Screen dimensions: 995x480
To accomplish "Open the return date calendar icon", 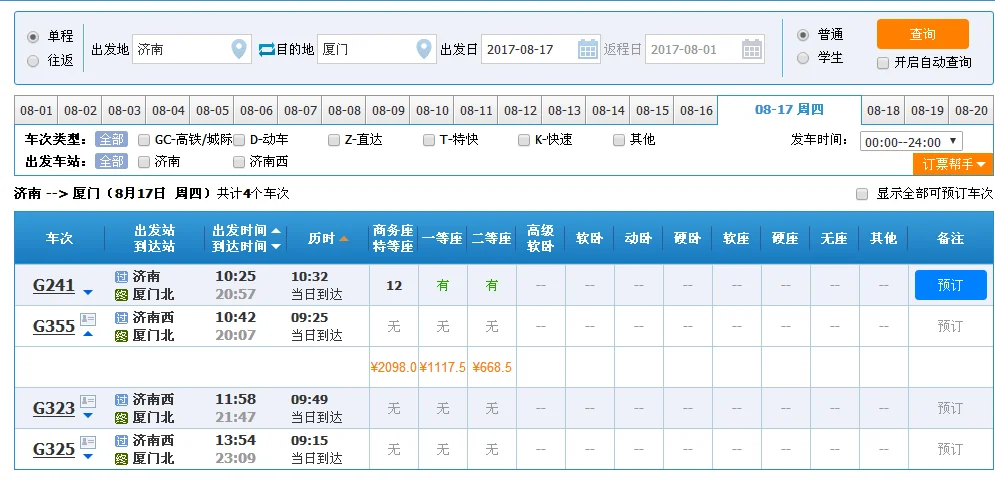I will (x=752, y=49).
